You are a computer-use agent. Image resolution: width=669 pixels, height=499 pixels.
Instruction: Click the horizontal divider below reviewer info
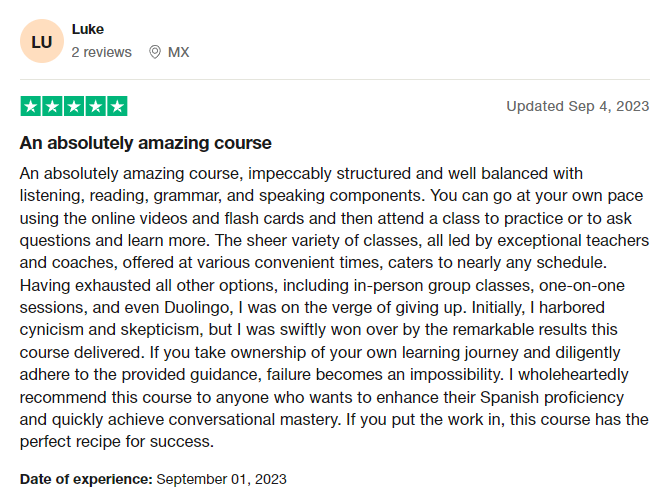click(334, 79)
